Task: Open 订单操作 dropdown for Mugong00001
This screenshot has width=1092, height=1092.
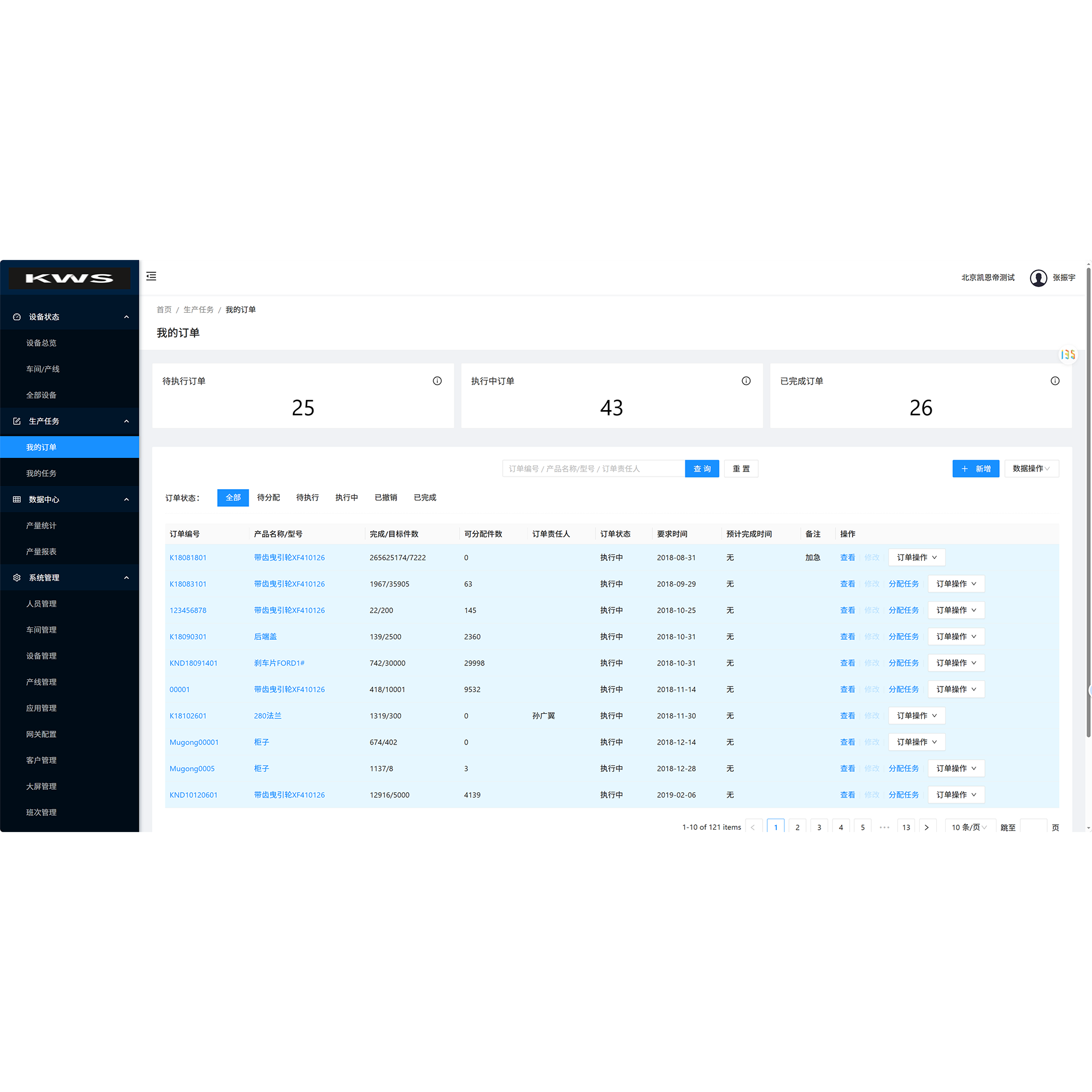Action: [917, 742]
